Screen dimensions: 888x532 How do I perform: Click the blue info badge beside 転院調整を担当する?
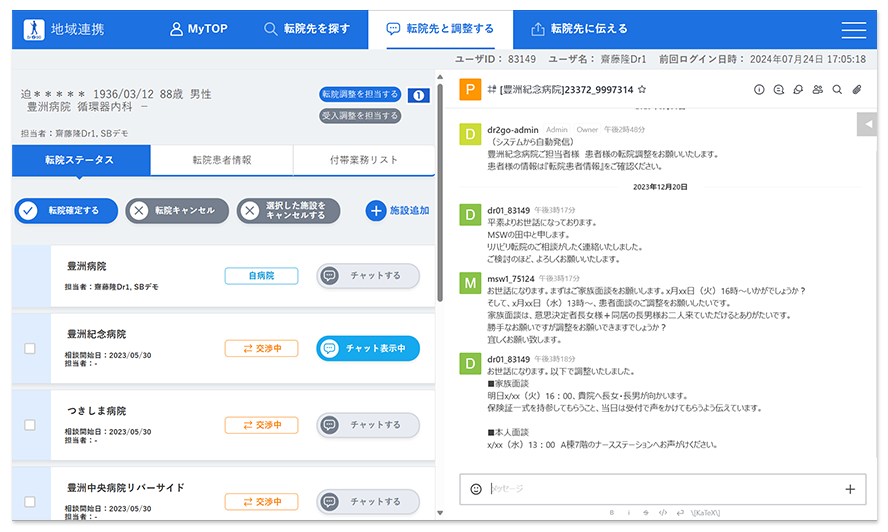click(419, 95)
